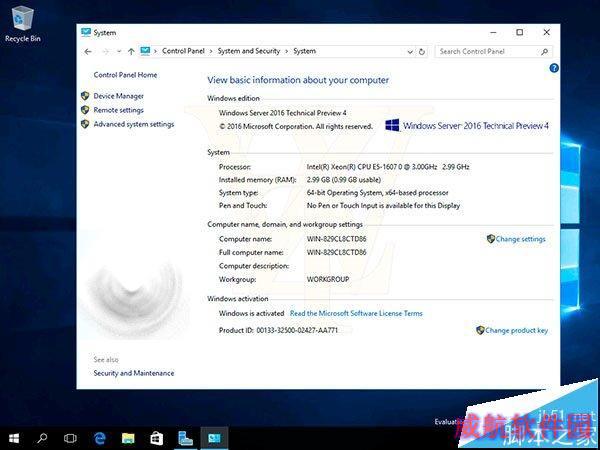The height and width of the screenshot is (450, 600).
Task: Click View basic information about your computer heading
Action: coord(298,80)
